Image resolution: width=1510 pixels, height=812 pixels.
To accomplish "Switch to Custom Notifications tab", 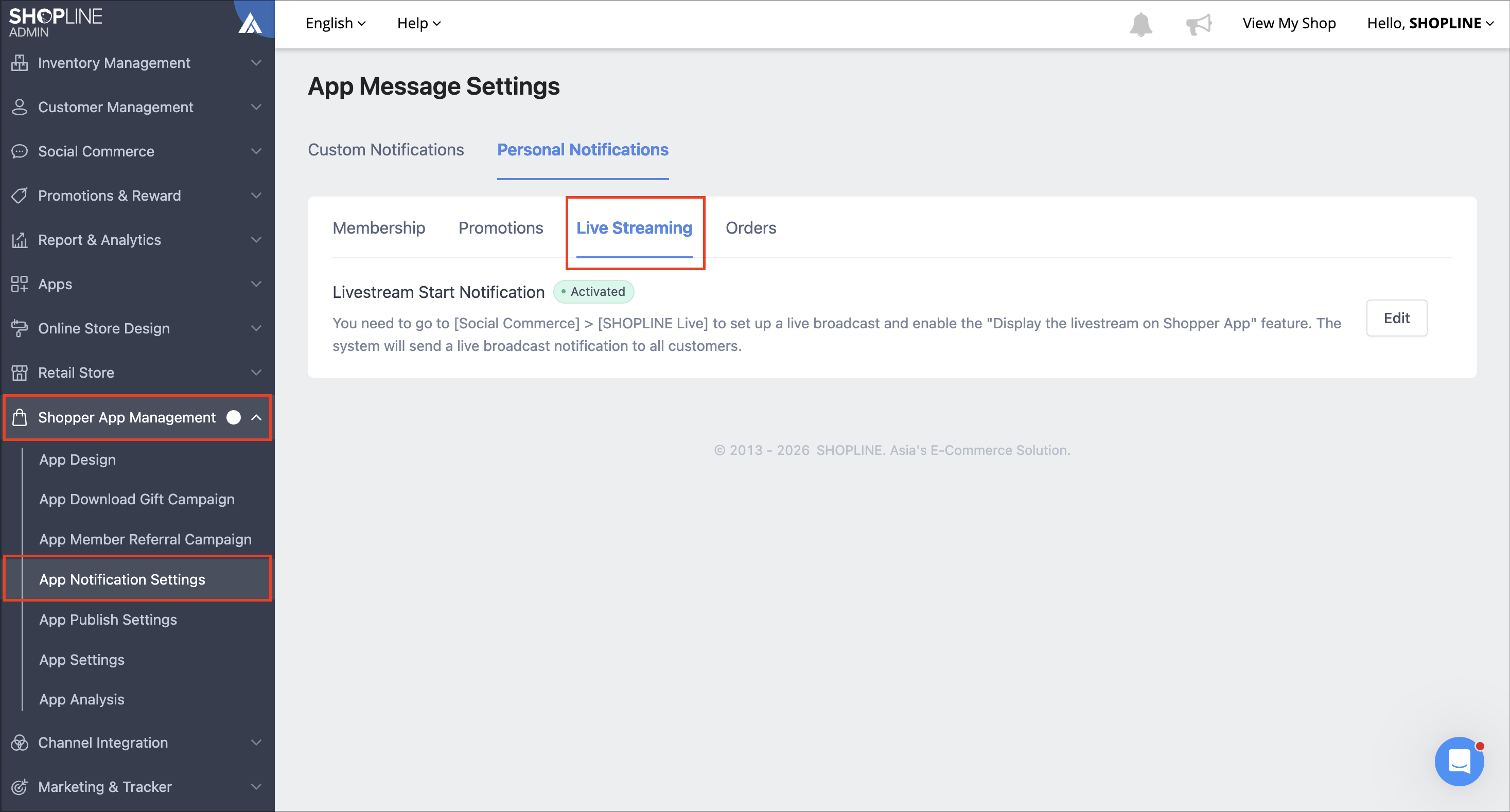I will [x=385, y=150].
